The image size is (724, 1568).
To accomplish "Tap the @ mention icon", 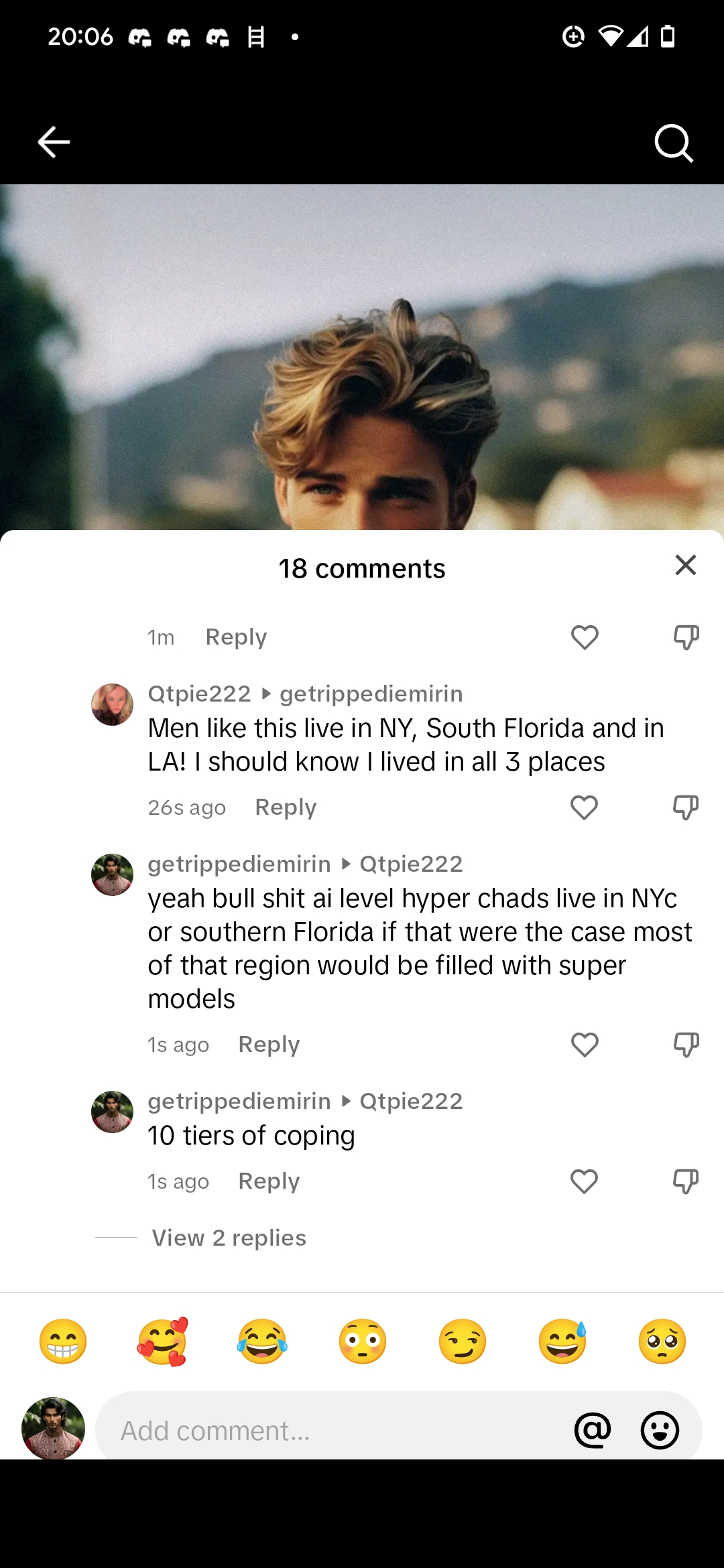I will [x=593, y=1431].
